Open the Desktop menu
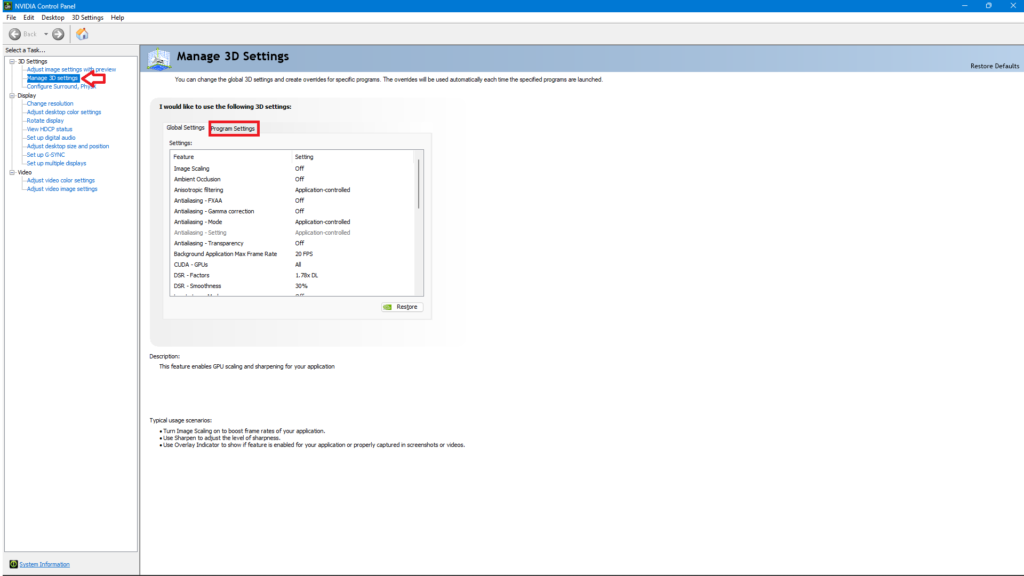Viewport: 1024px width, 576px height. point(52,18)
